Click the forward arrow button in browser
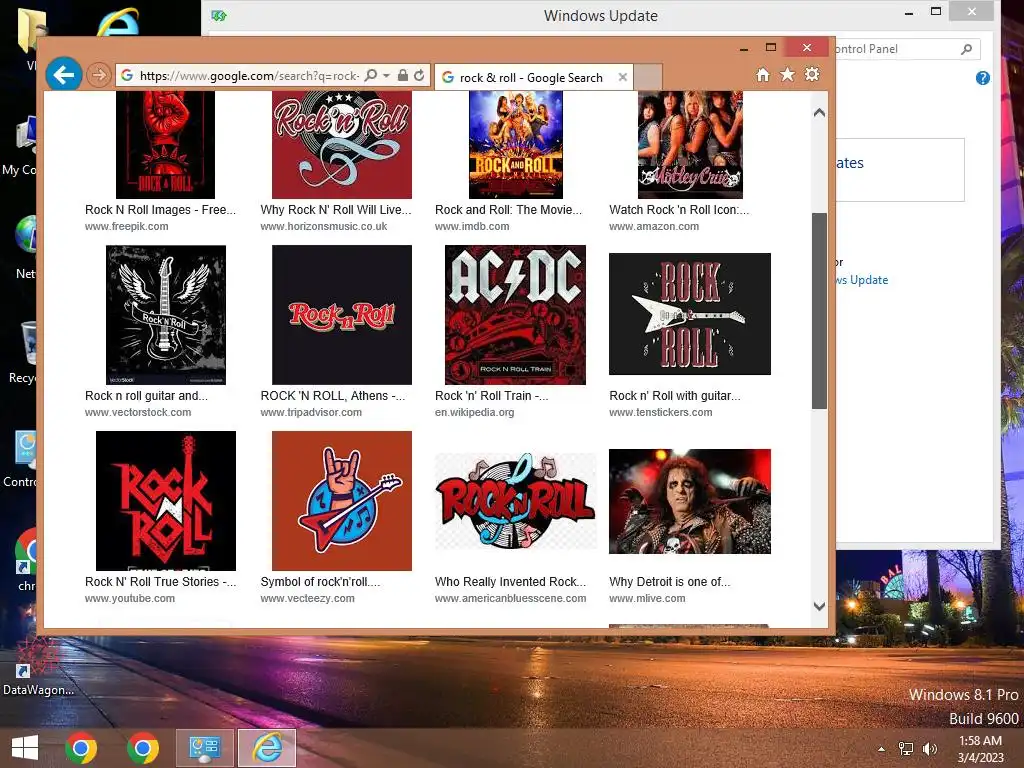The height and width of the screenshot is (768, 1024). (99, 75)
